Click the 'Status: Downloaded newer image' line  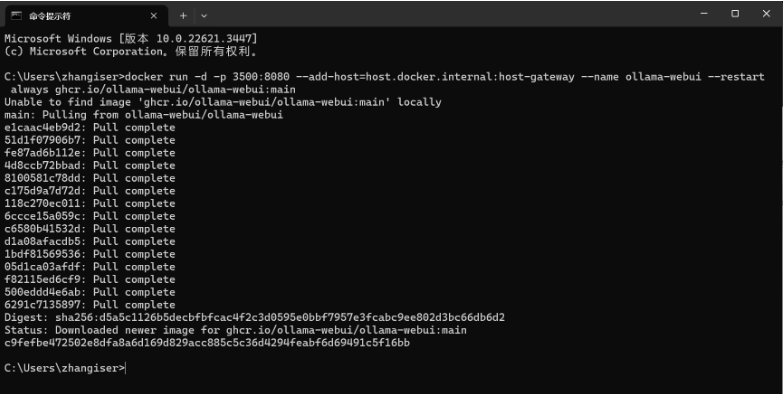click(236, 330)
